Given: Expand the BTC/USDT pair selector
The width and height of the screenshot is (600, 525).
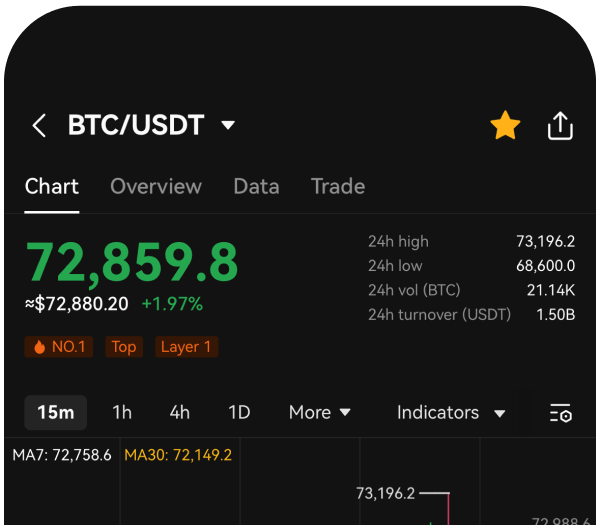Looking at the screenshot, I should coord(228,126).
